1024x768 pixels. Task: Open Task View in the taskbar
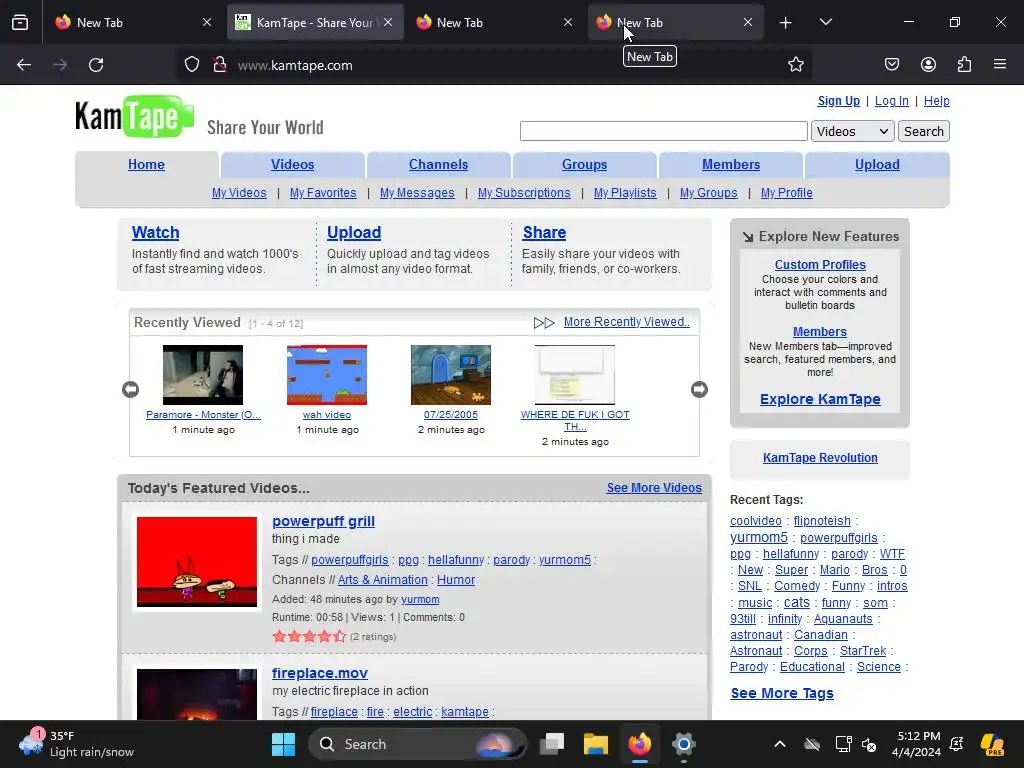(552, 744)
